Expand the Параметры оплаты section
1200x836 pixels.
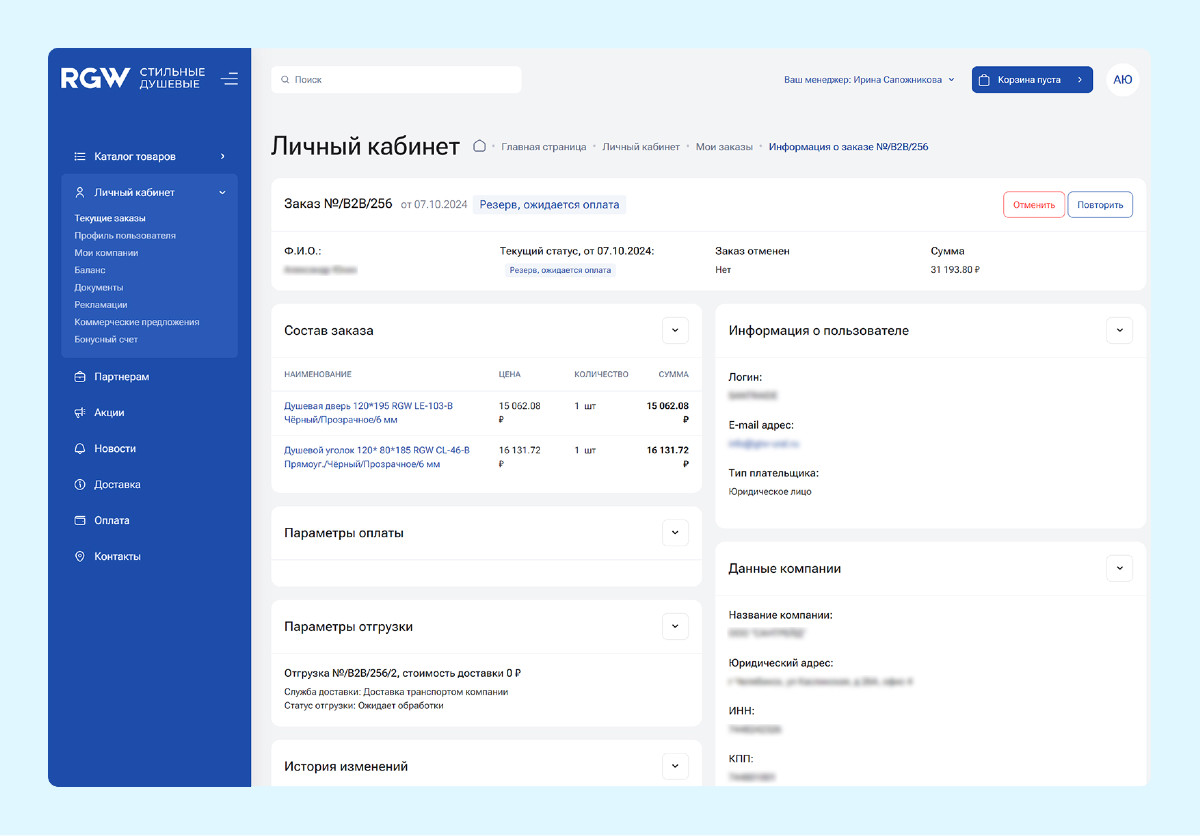(675, 533)
